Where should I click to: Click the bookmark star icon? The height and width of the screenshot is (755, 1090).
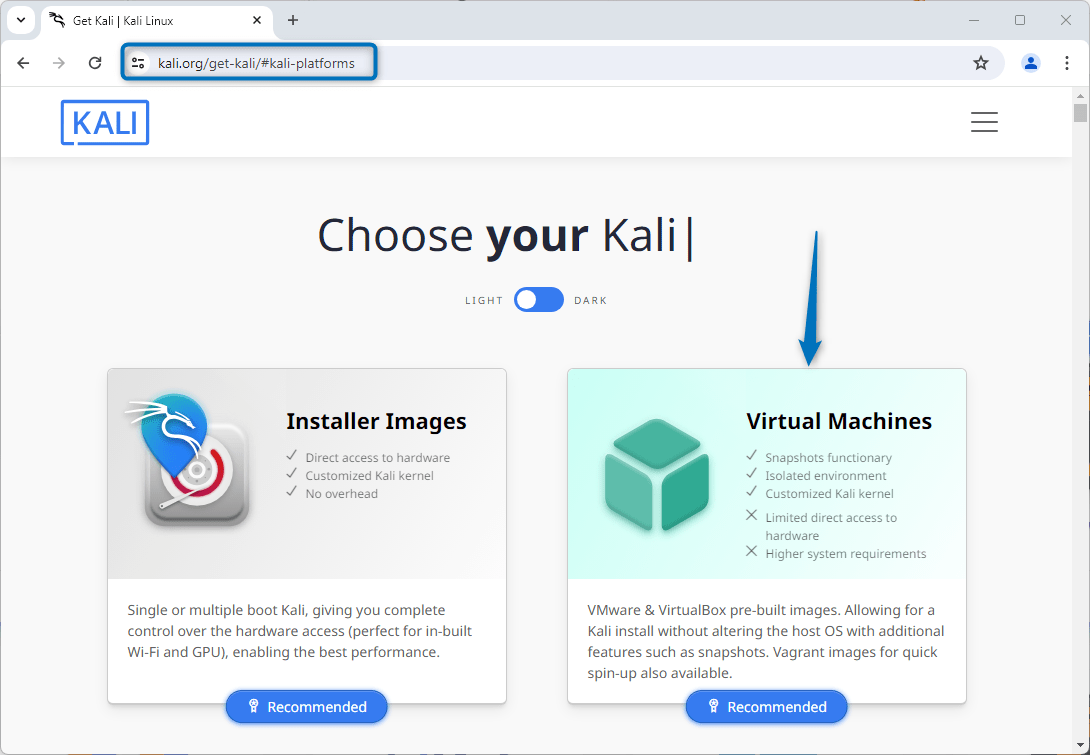coord(981,62)
